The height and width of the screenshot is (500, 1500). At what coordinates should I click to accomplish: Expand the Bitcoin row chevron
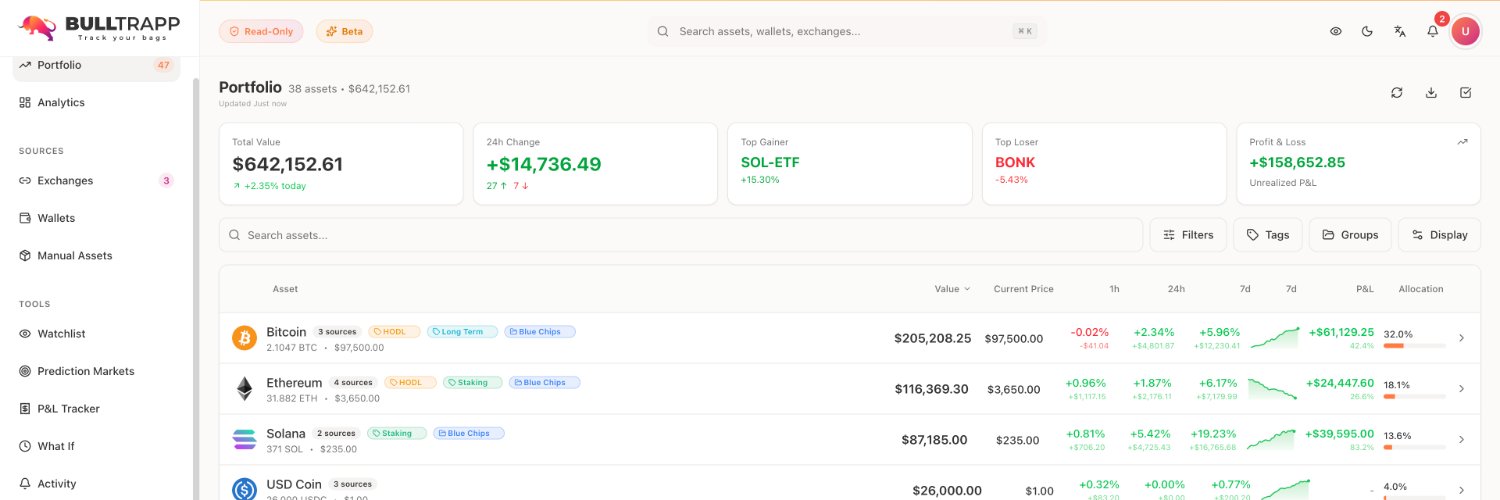[1461, 338]
